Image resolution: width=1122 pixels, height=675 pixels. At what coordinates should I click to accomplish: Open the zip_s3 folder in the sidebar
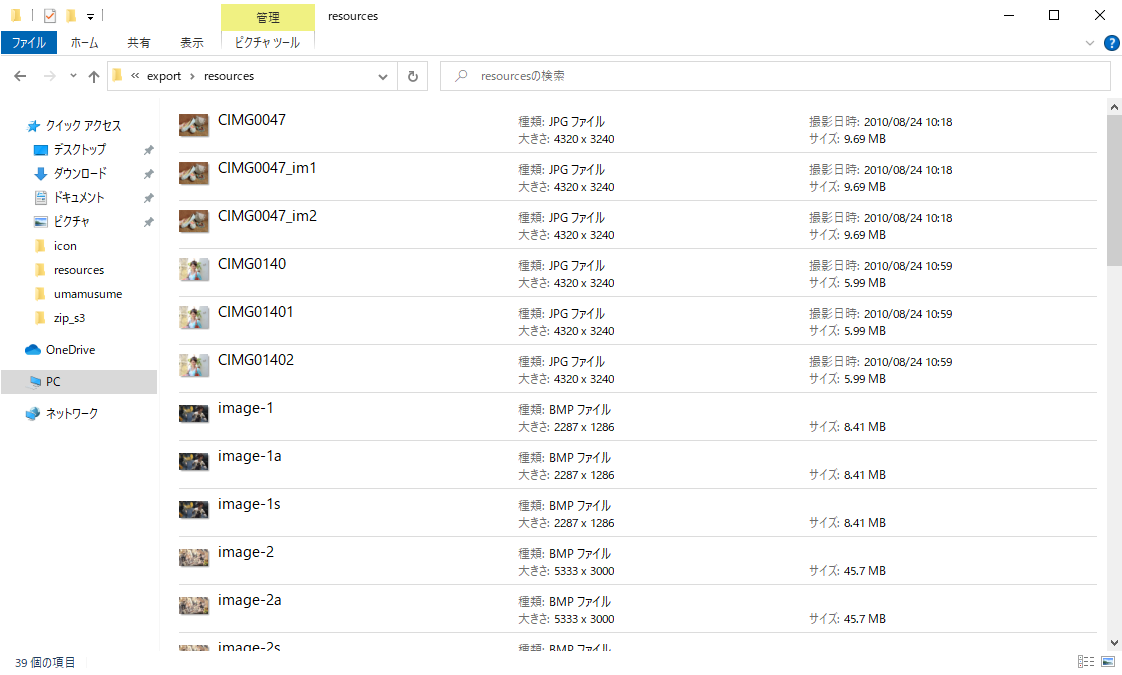coord(69,318)
